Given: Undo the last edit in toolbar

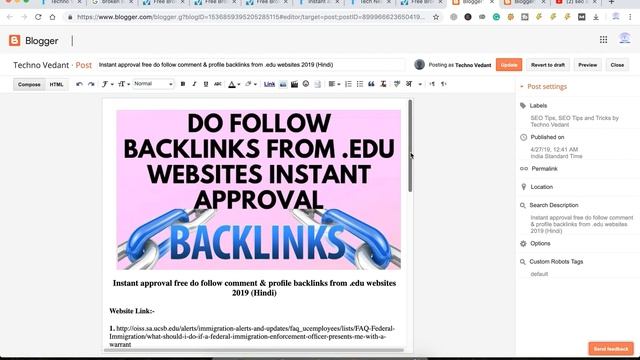Looking at the screenshot, I should click(79, 84).
